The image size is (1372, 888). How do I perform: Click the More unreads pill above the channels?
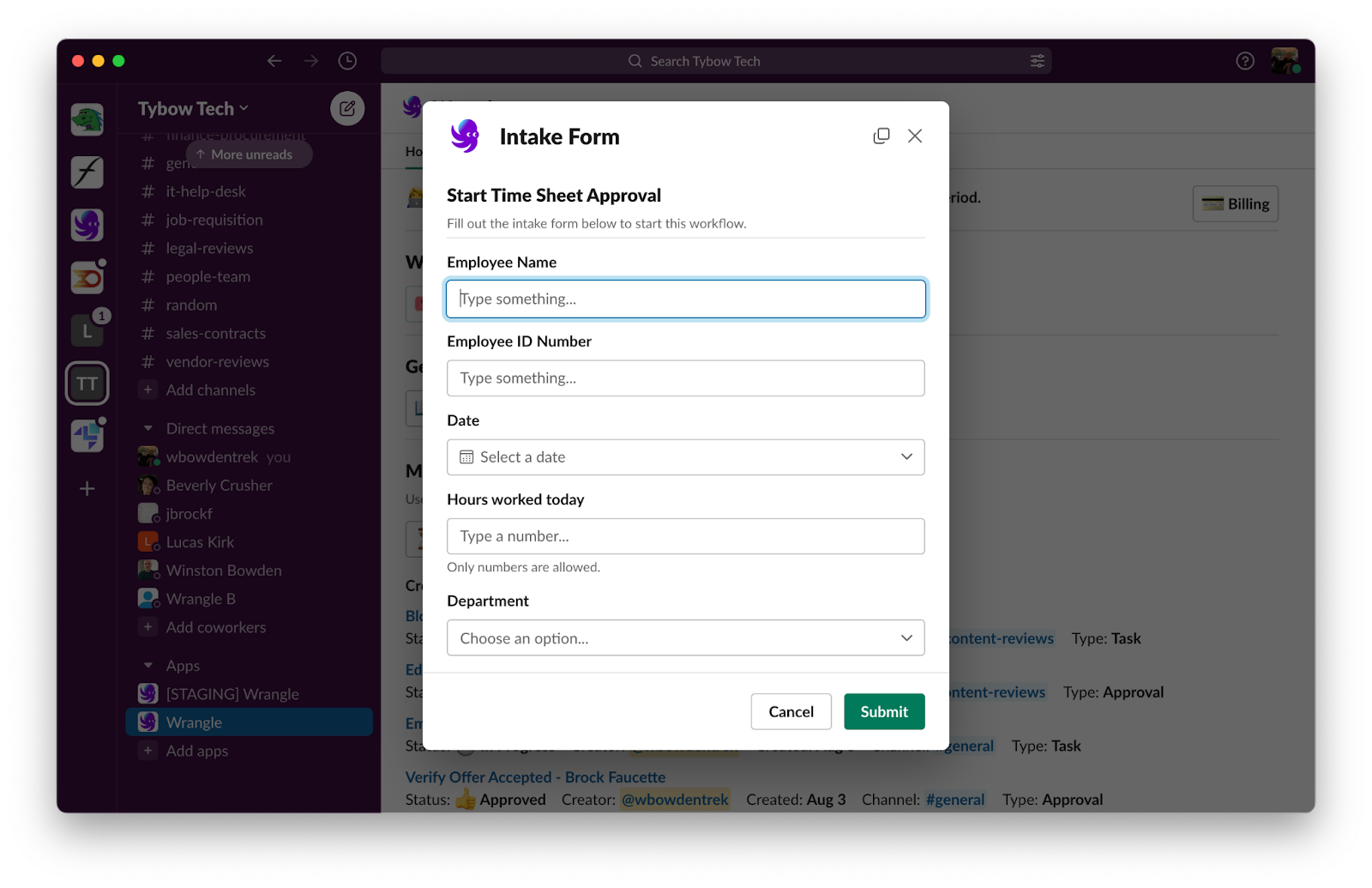pos(249,154)
